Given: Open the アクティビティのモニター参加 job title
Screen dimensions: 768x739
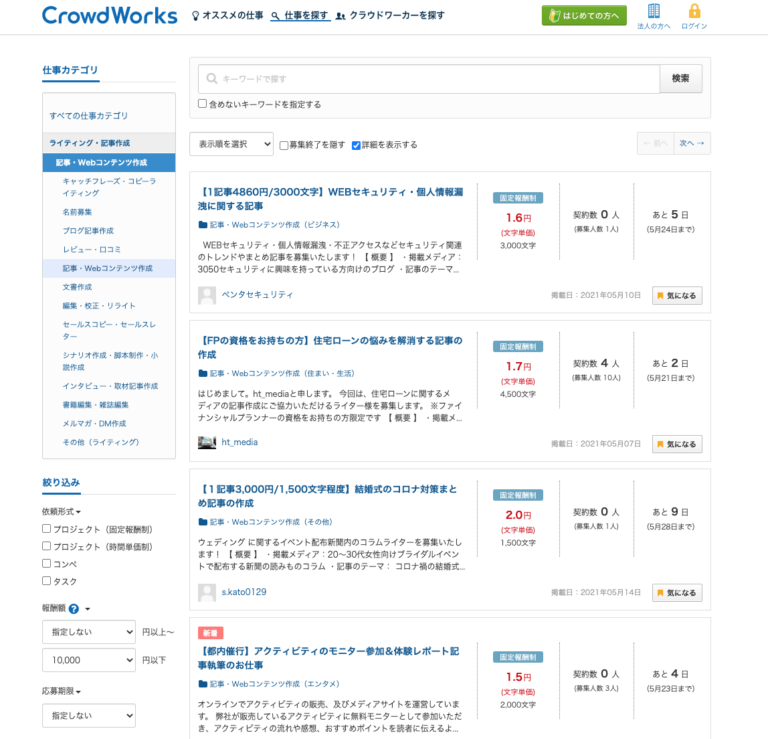Looking at the screenshot, I should [x=329, y=658].
